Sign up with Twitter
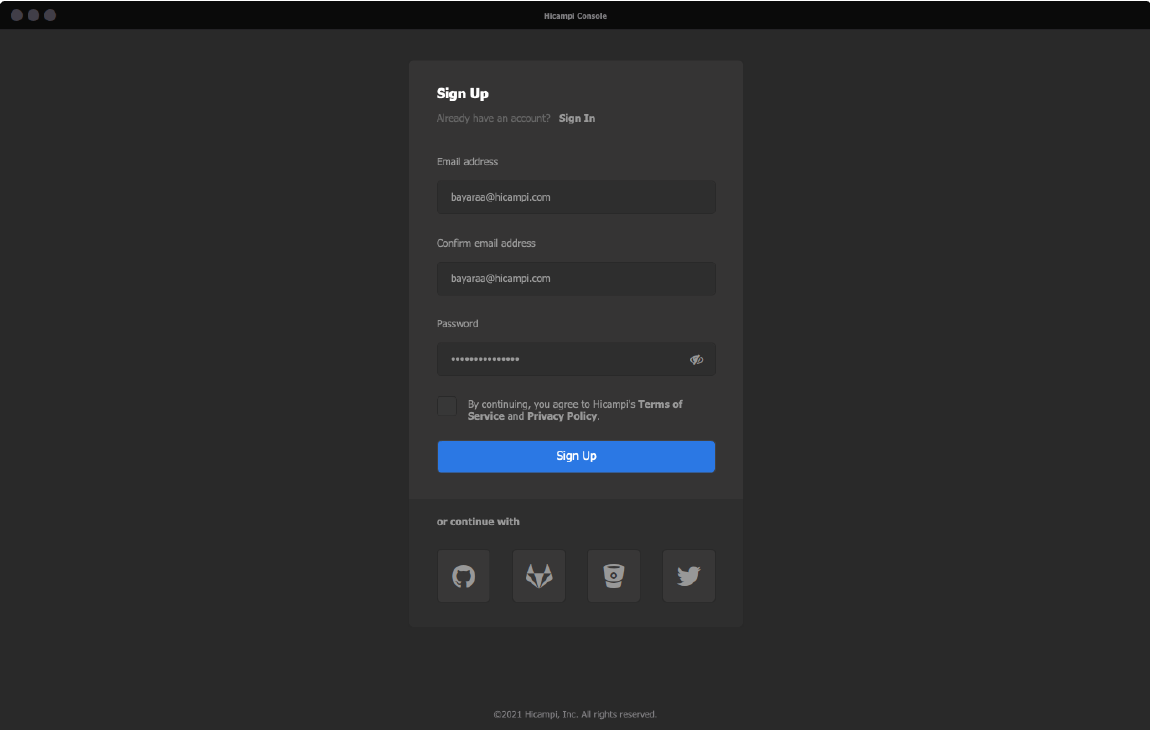The height and width of the screenshot is (730, 1150). 688,576
